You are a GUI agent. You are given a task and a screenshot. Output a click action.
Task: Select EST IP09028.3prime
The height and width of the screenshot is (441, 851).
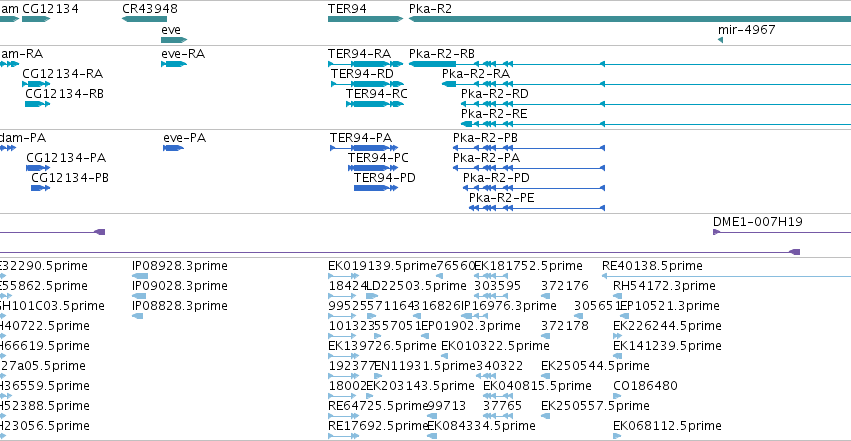tap(139, 296)
